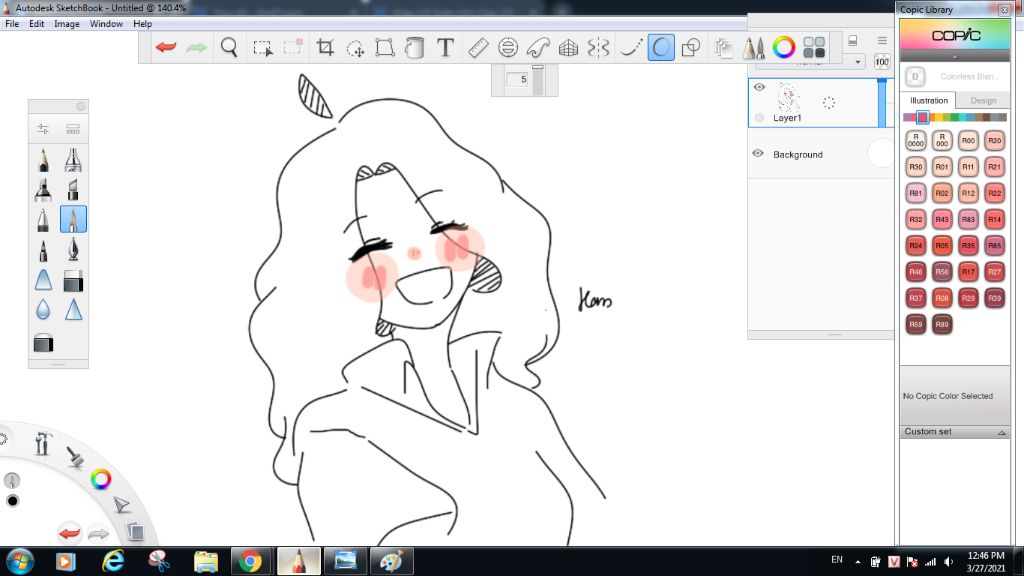
Task: Hide Layer1 using its eye icon
Action: click(x=759, y=87)
